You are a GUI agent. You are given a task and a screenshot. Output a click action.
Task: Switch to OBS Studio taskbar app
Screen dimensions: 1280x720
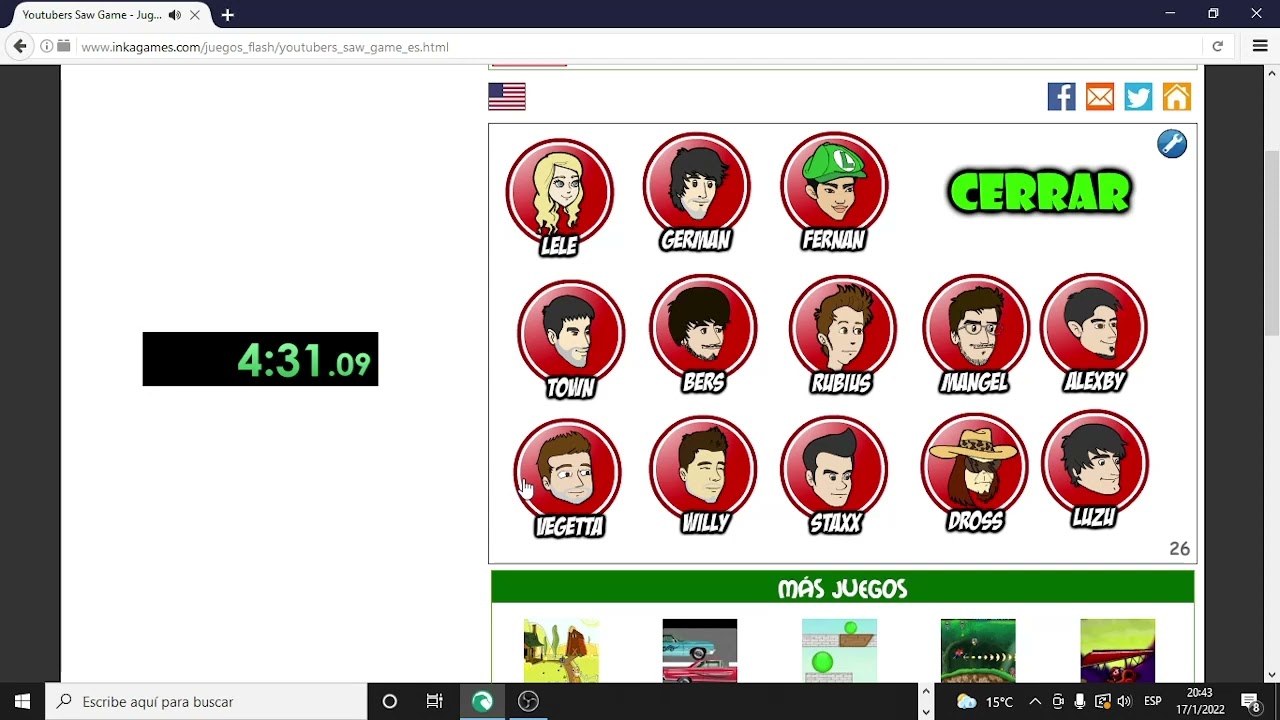tap(528, 701)
